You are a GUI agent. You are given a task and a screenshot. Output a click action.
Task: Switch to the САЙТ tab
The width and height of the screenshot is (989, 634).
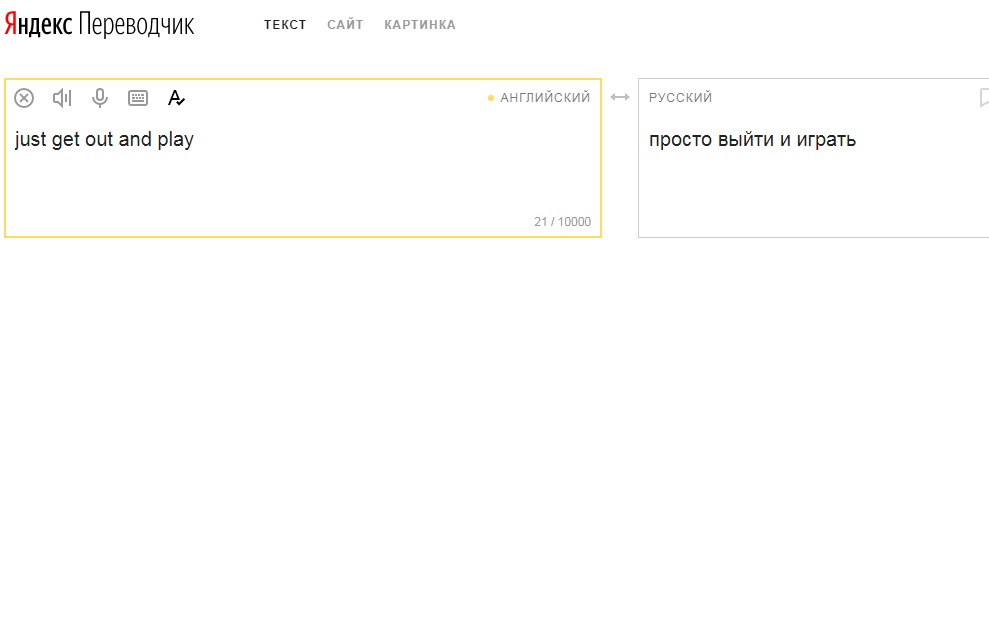[345, 25]
